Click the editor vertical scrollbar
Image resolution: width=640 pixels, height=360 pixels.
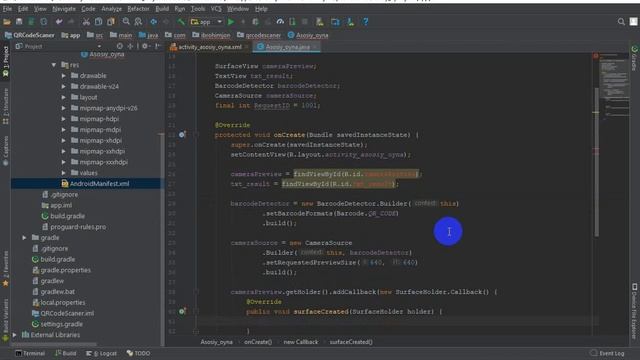click(596, 161)
